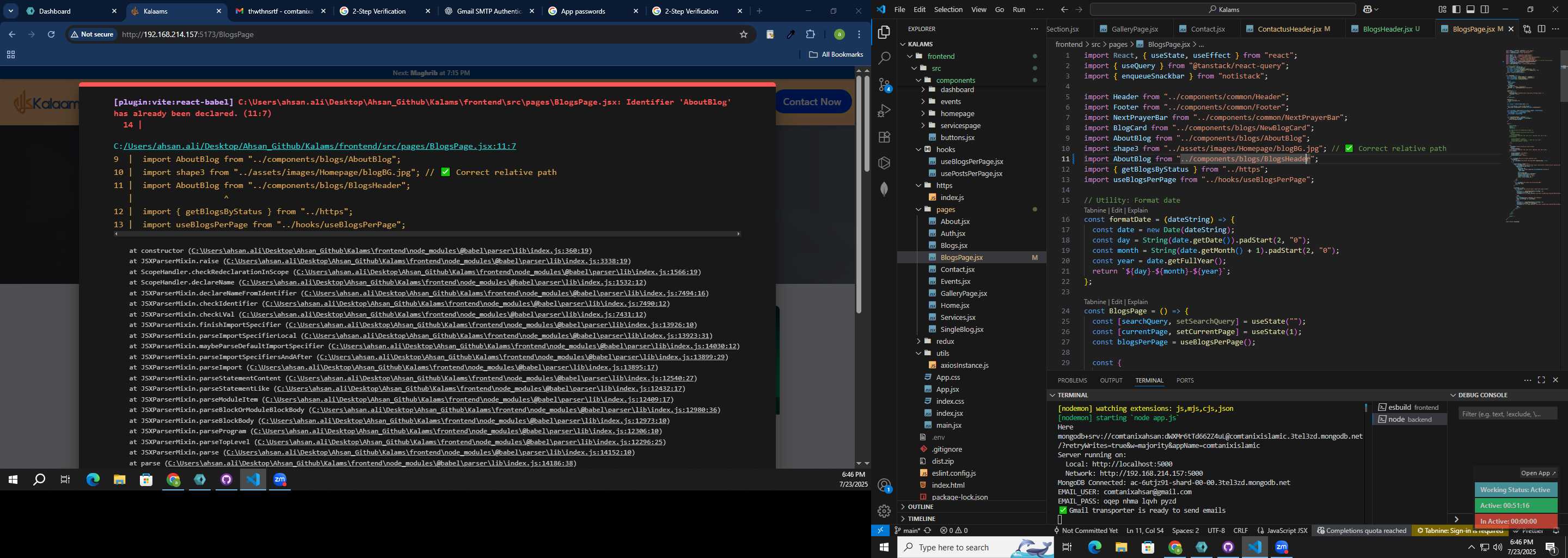Image resolution: width=1568 pixels, height=558 pixels.
Task: Reload the Chrome page
Action: (51, 35)
